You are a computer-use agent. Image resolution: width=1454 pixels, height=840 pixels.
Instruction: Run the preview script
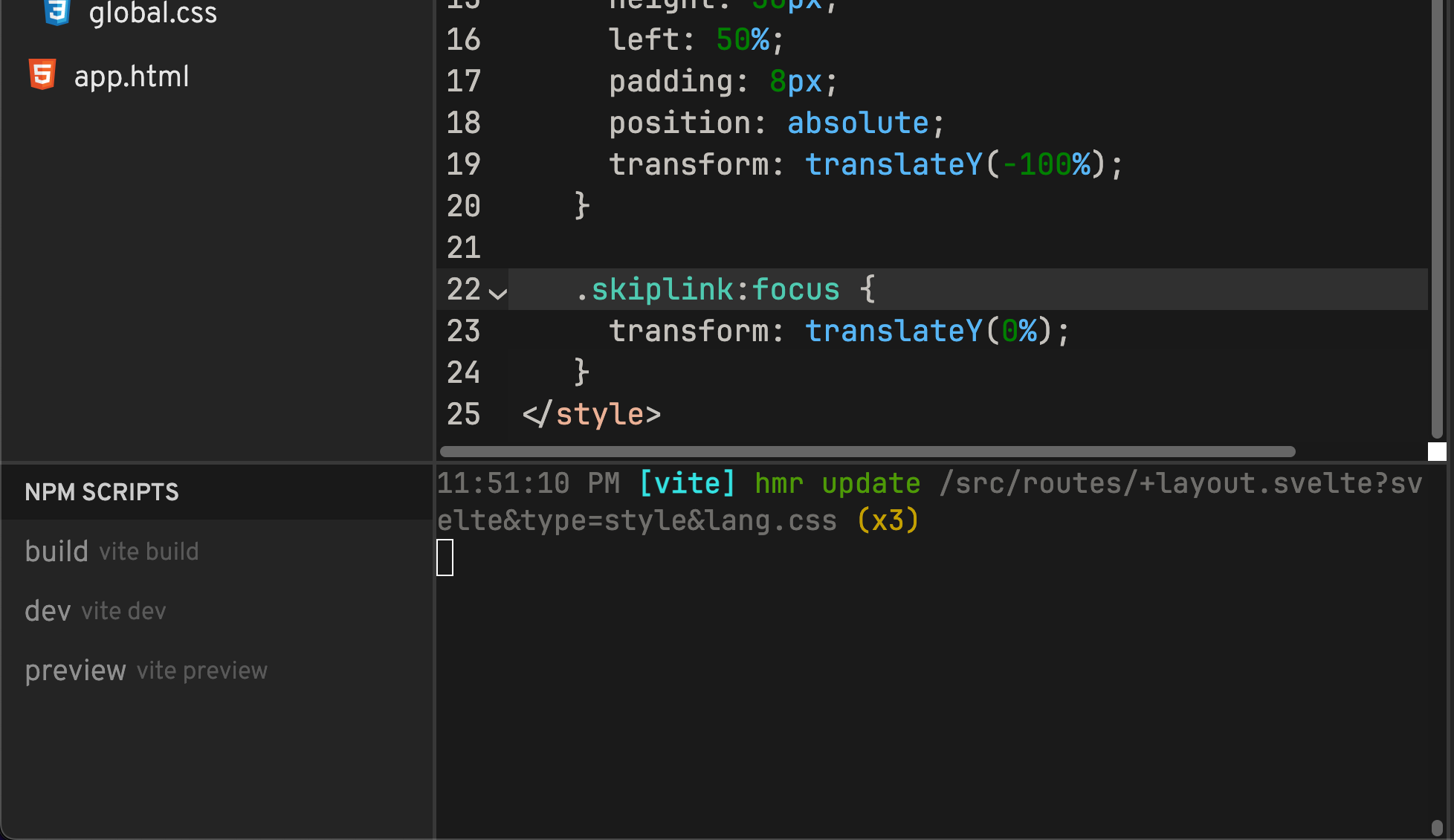pyautogui.click(x=75, y=670)
